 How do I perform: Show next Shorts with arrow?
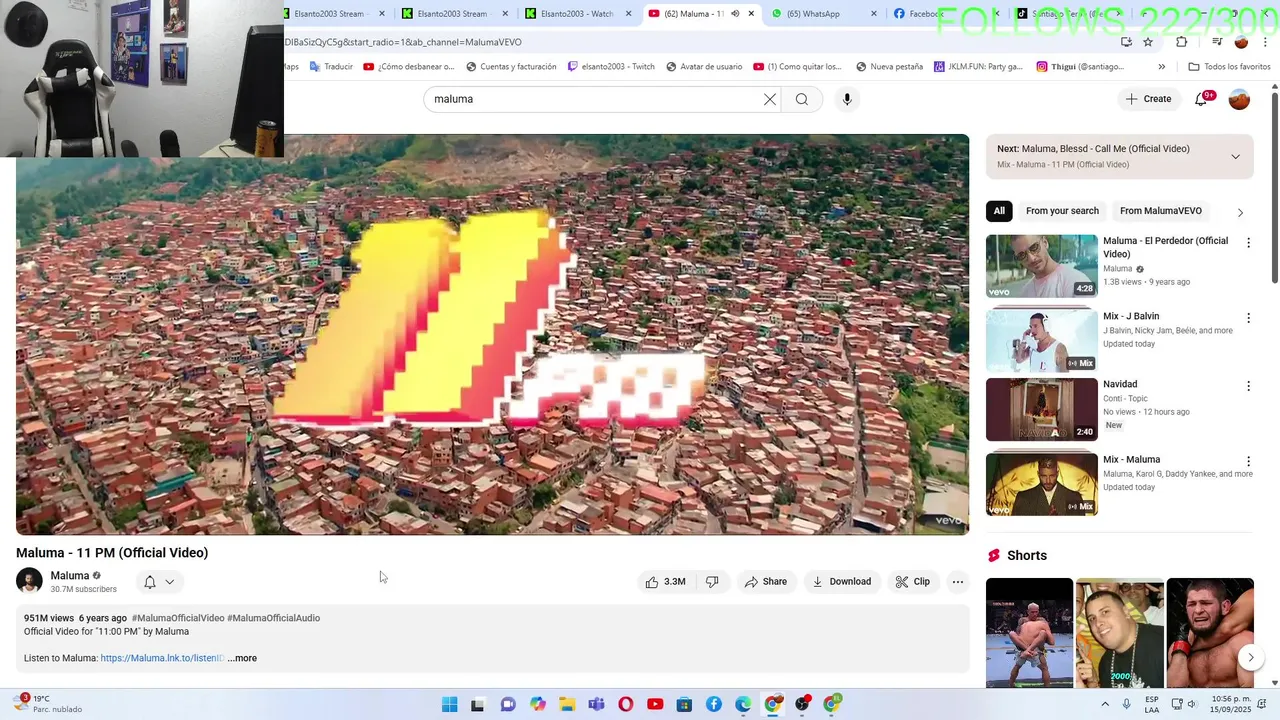pos(1250,657)
